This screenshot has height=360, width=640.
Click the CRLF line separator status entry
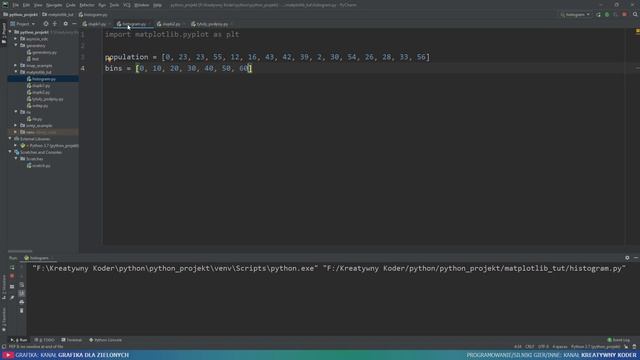click(530, 347)
